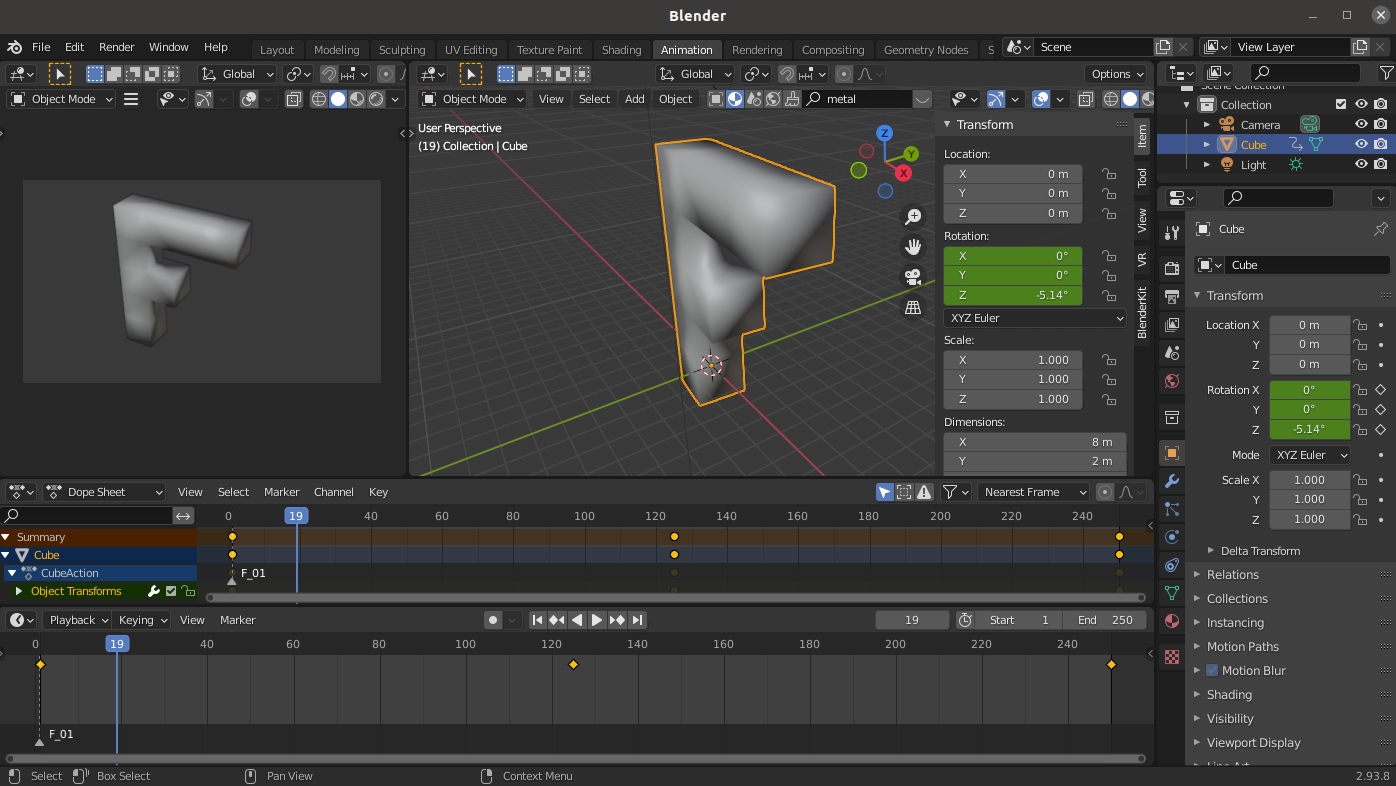
Task: Switch to the Modeling workspace tab
Action: (x=336, y=50)
